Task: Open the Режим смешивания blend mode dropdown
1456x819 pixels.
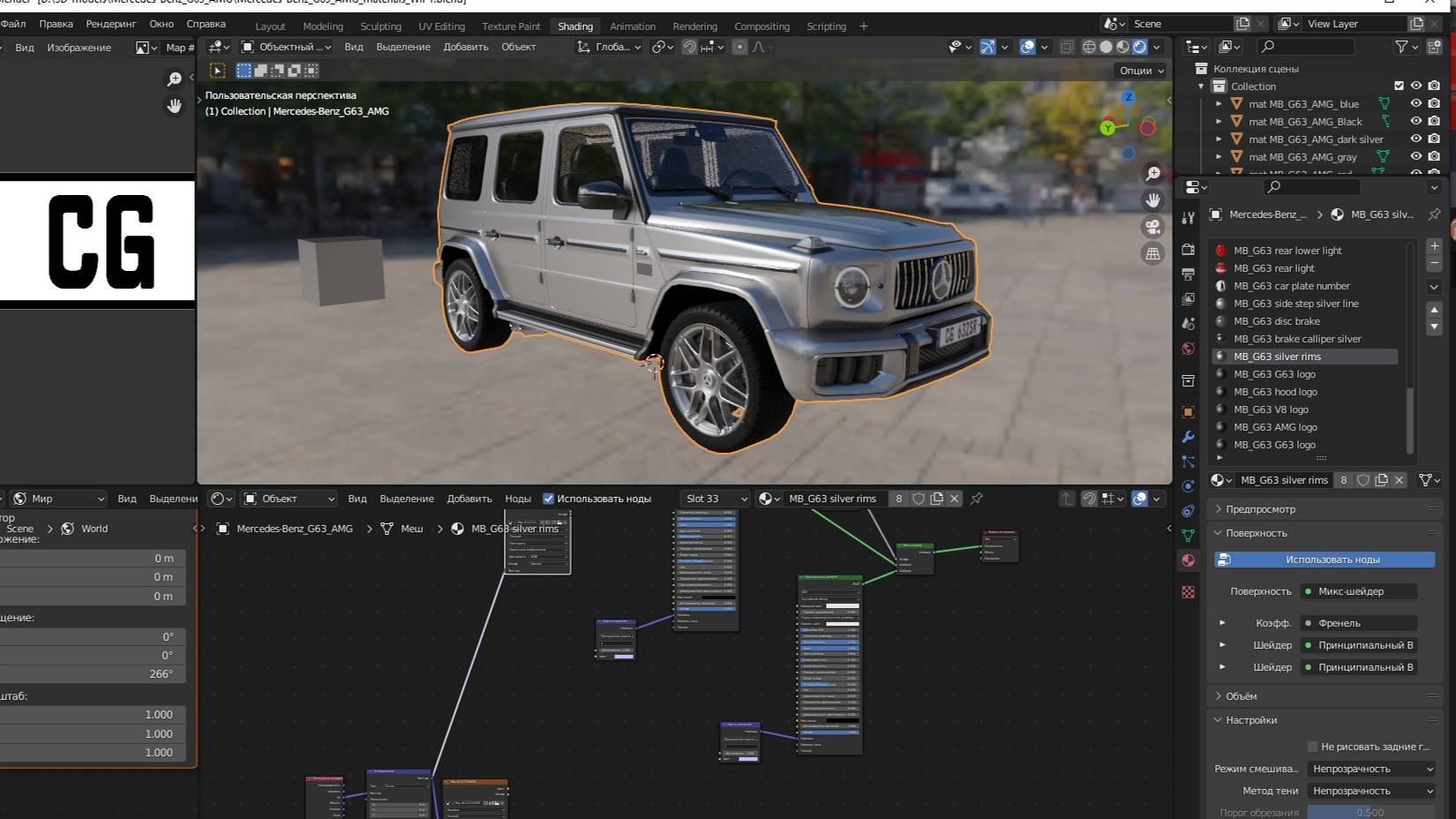Action: click(x=1370, y=768)
